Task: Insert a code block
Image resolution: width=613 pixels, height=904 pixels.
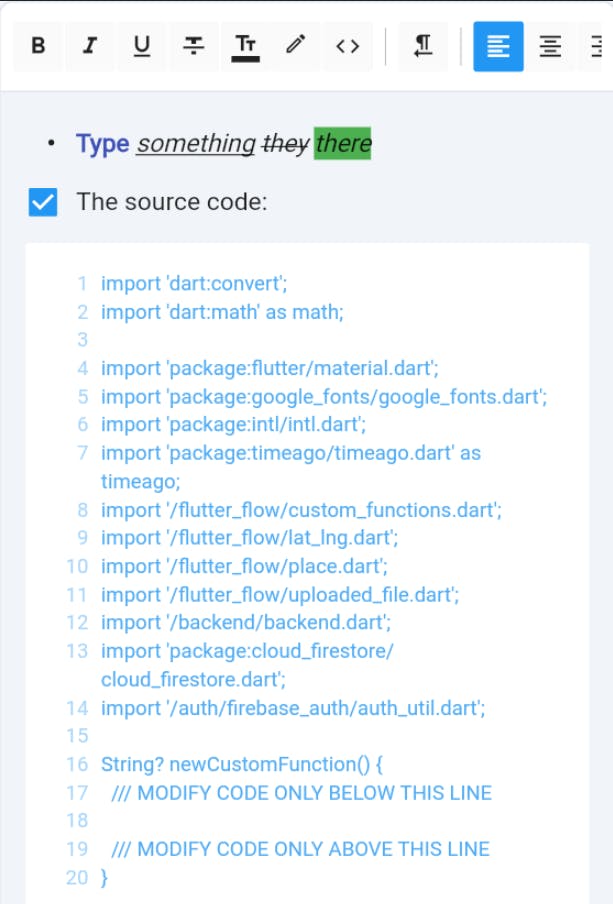Action: (347, 46)
